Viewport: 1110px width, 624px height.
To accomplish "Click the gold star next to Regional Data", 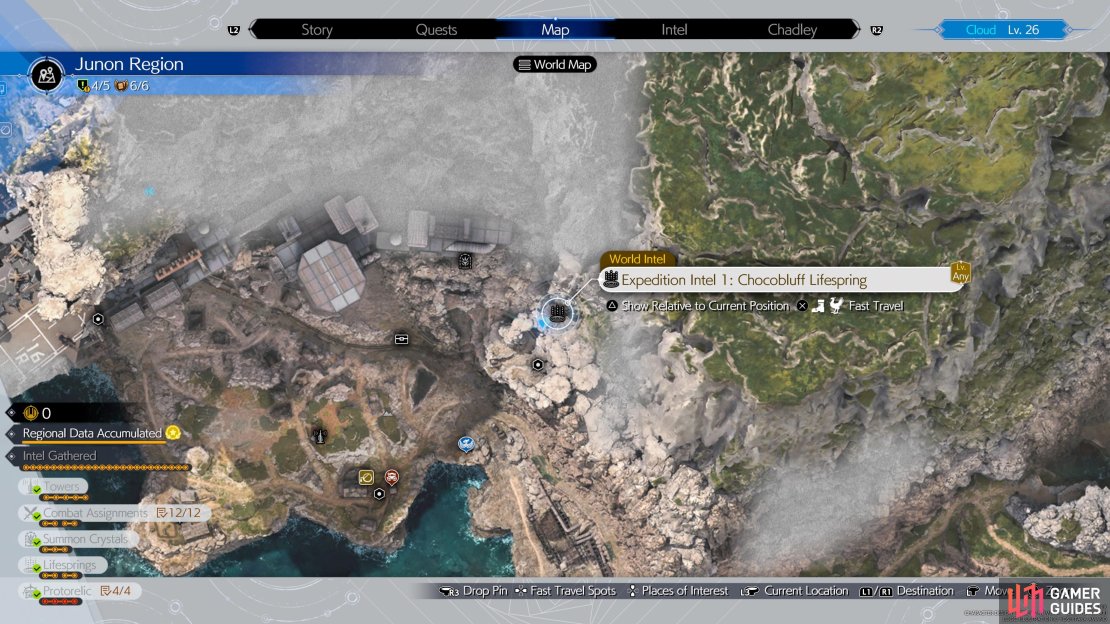I will (173, 433).
